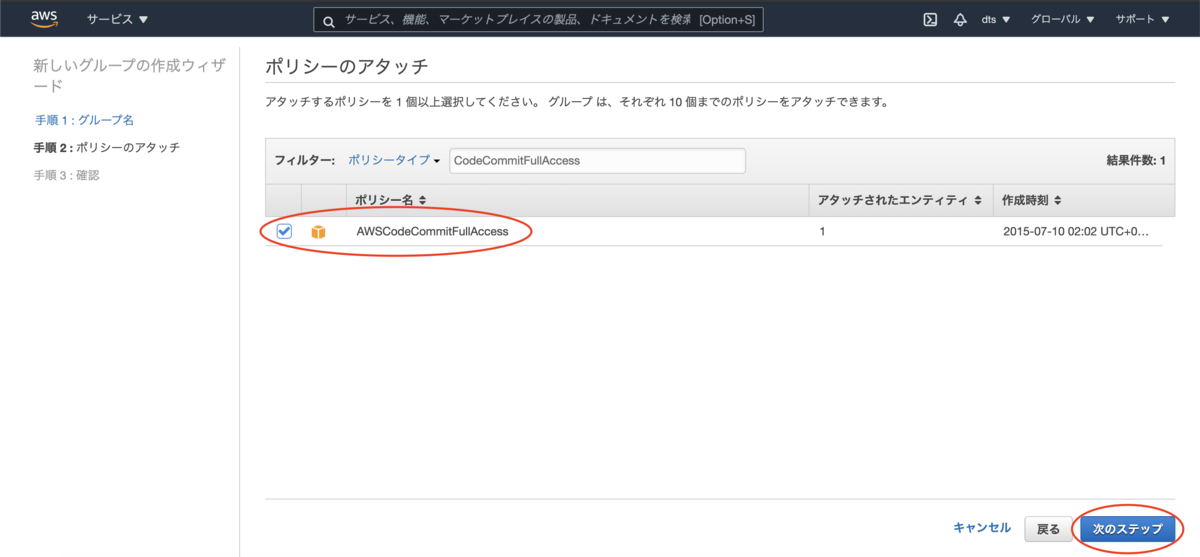Check the AWSCodeCommitFullAccess policy checkbox

284,231
